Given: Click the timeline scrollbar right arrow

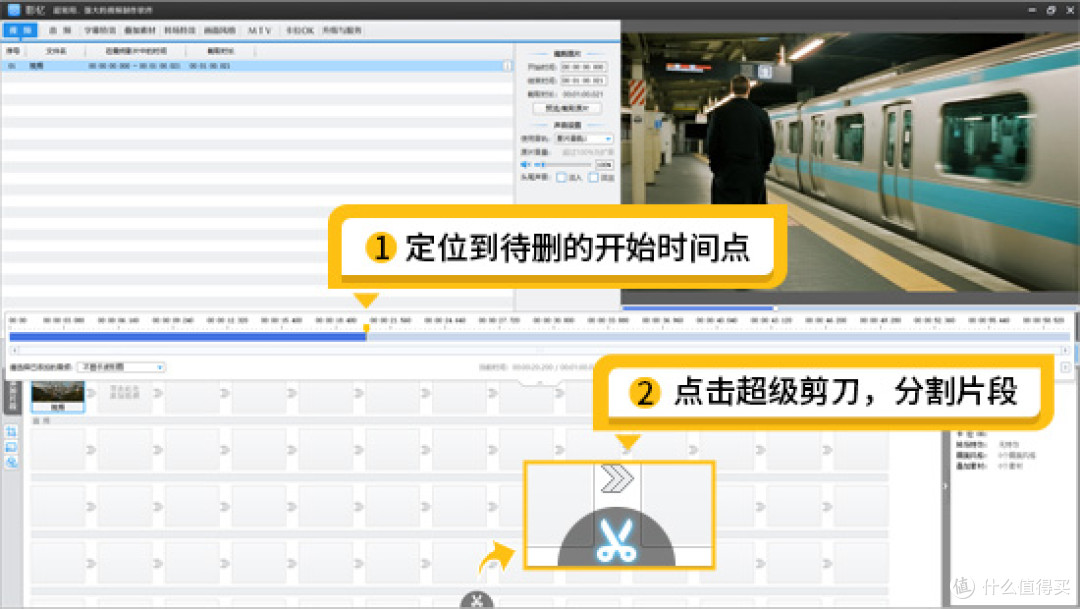Looking at the screenshot, I should 1065,351.
